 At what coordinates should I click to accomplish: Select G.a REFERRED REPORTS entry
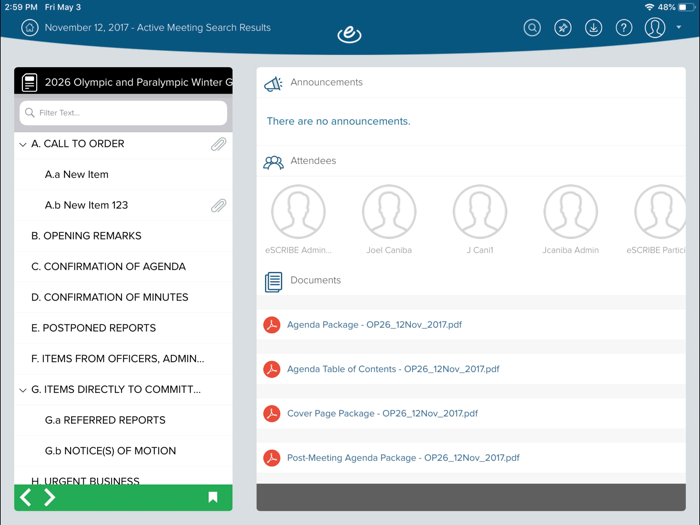pyautogui.click(x=123, y=420)
